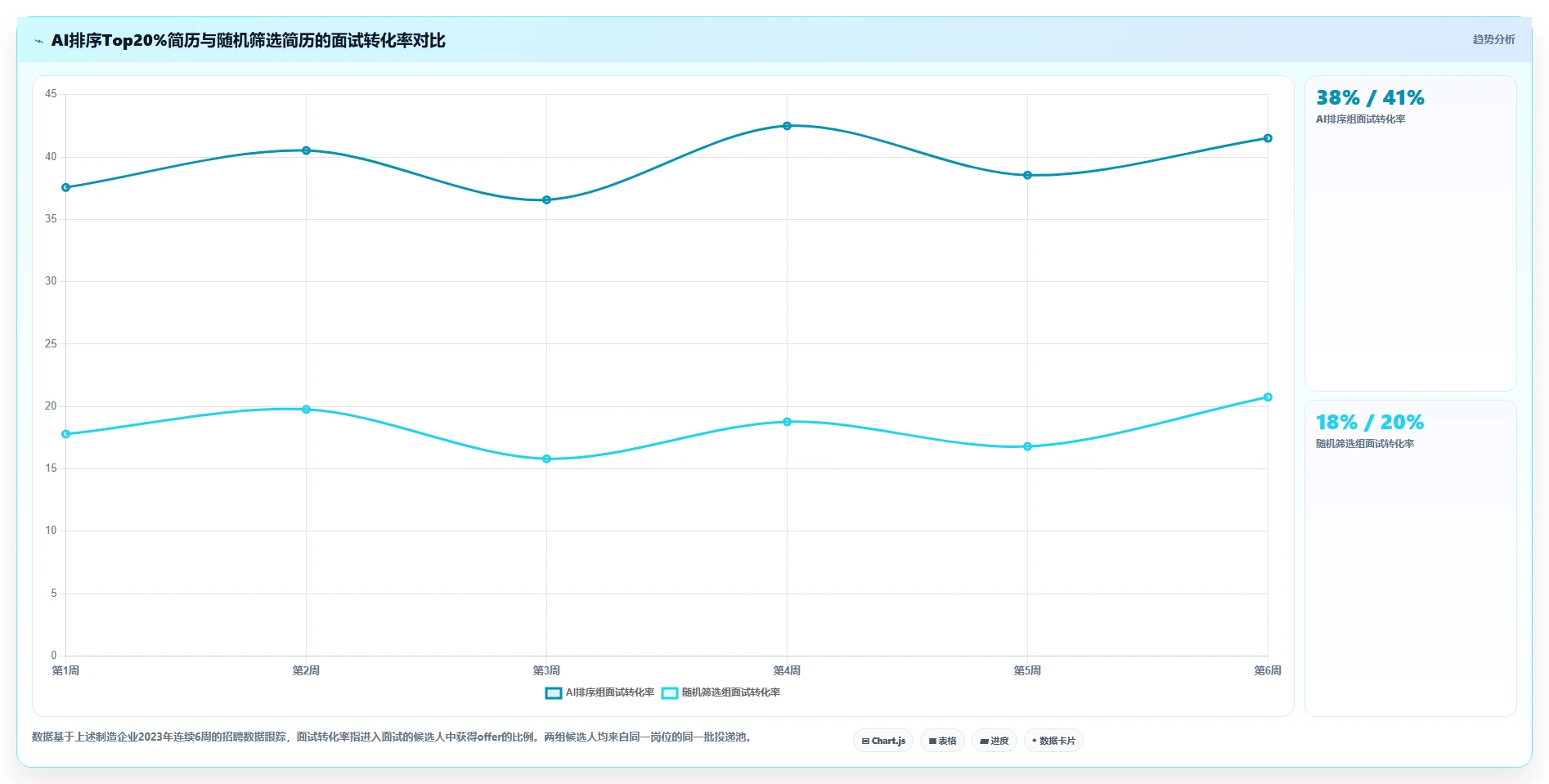The image size is (1549, 784).
Task: Toggle the AI排序组面试转化率 legend color box
Action: (554, 693)
